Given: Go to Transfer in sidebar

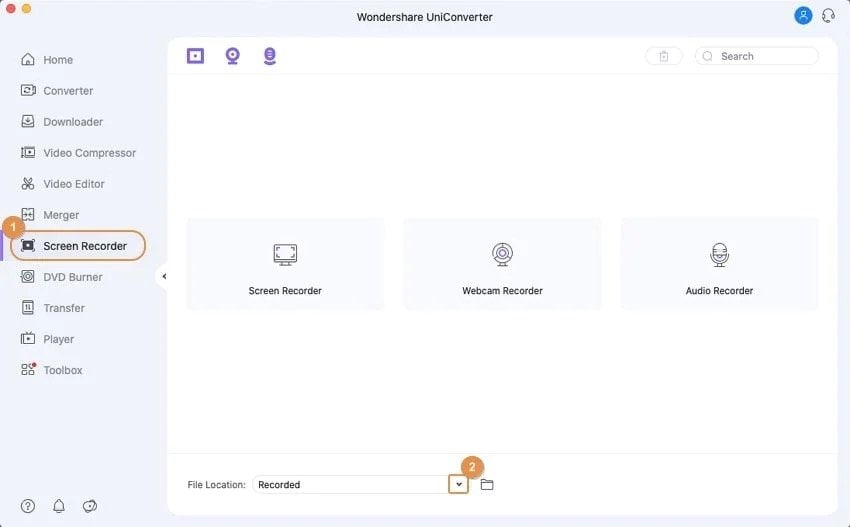Looking at the screenshot, I should pos(52,308).
